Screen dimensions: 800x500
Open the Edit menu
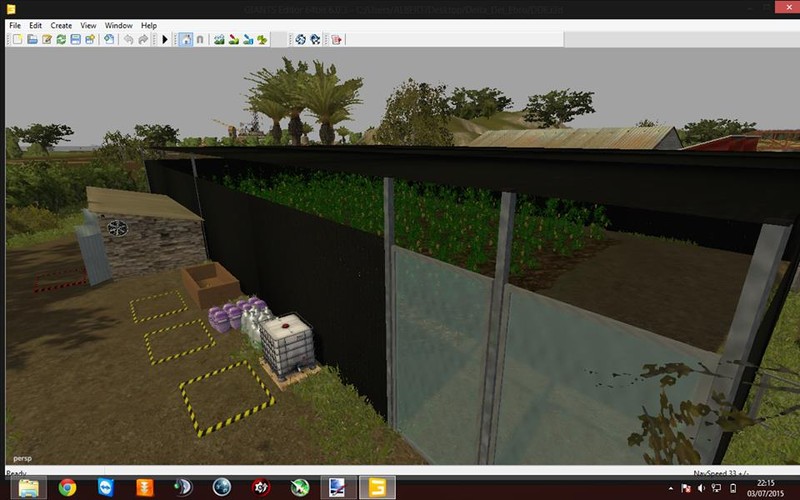(36, 25)
